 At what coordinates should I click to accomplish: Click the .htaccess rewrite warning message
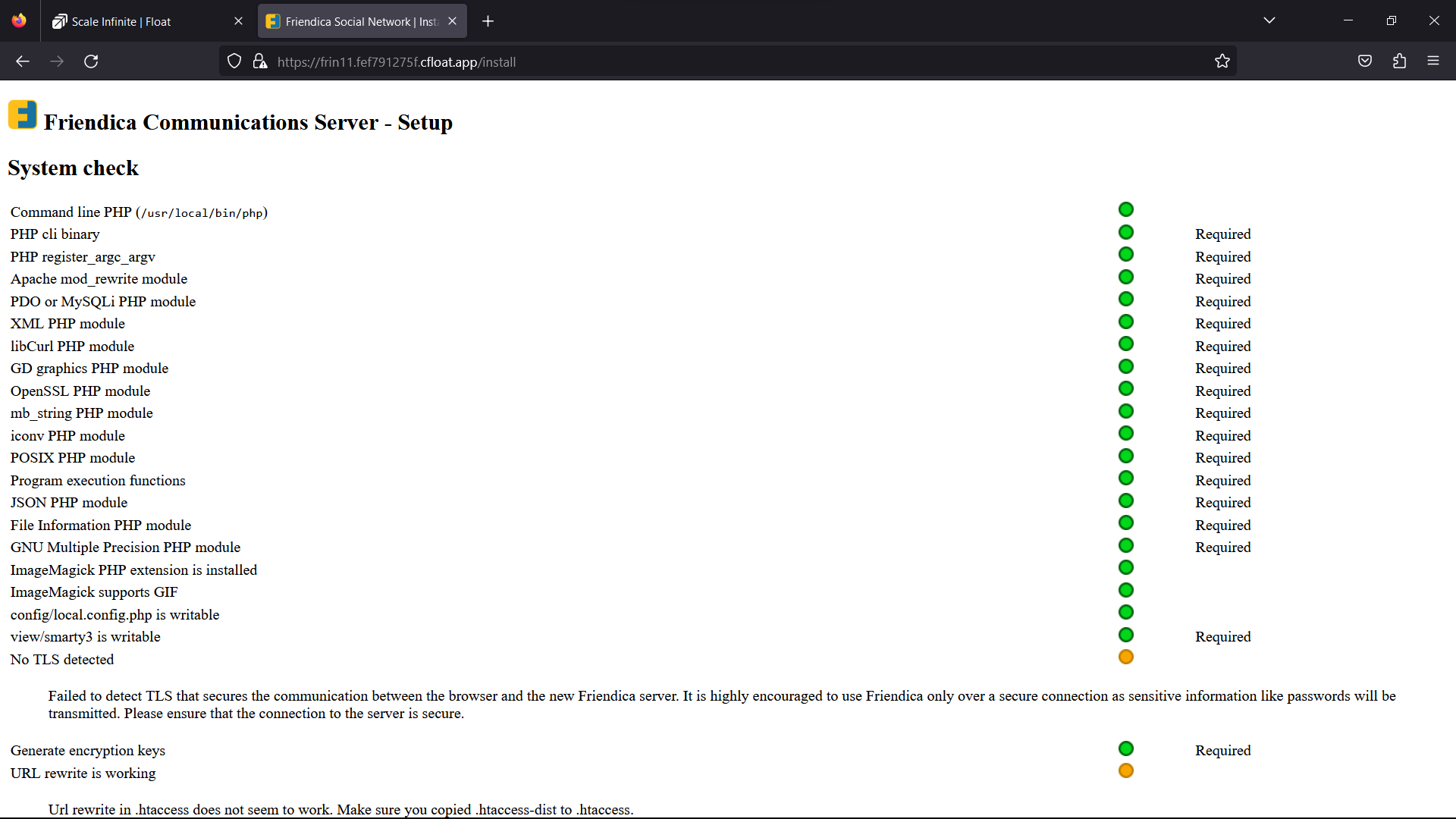pyautogui.click(x=341, y=810)
